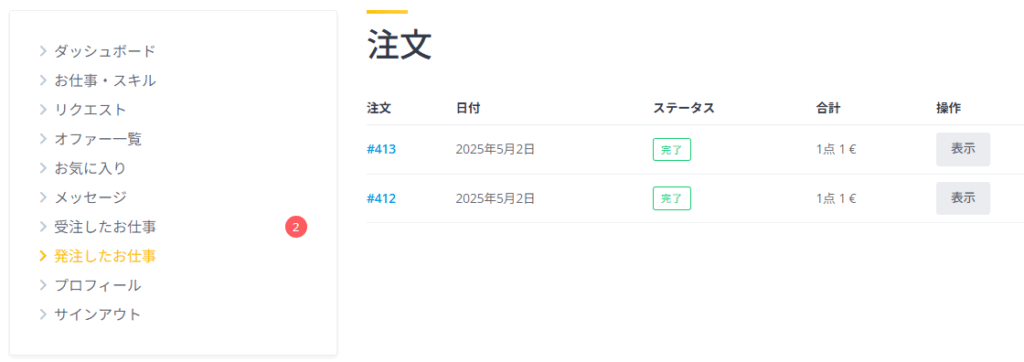
Task: Open order link #413
Action: (381, 149)
